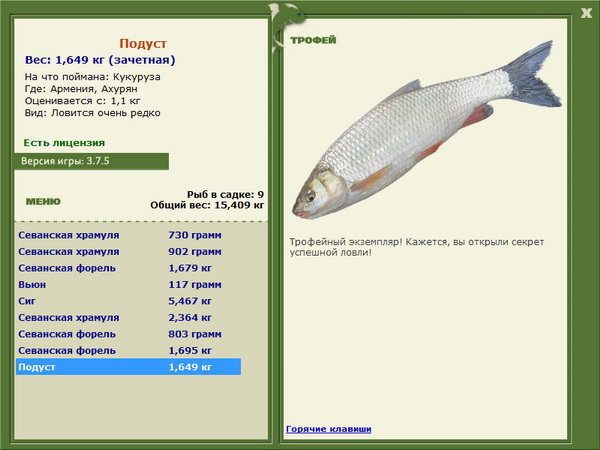Select the 1,695 кг Севанская форель row
Viewport: 600px width, 450px height.
129,350
